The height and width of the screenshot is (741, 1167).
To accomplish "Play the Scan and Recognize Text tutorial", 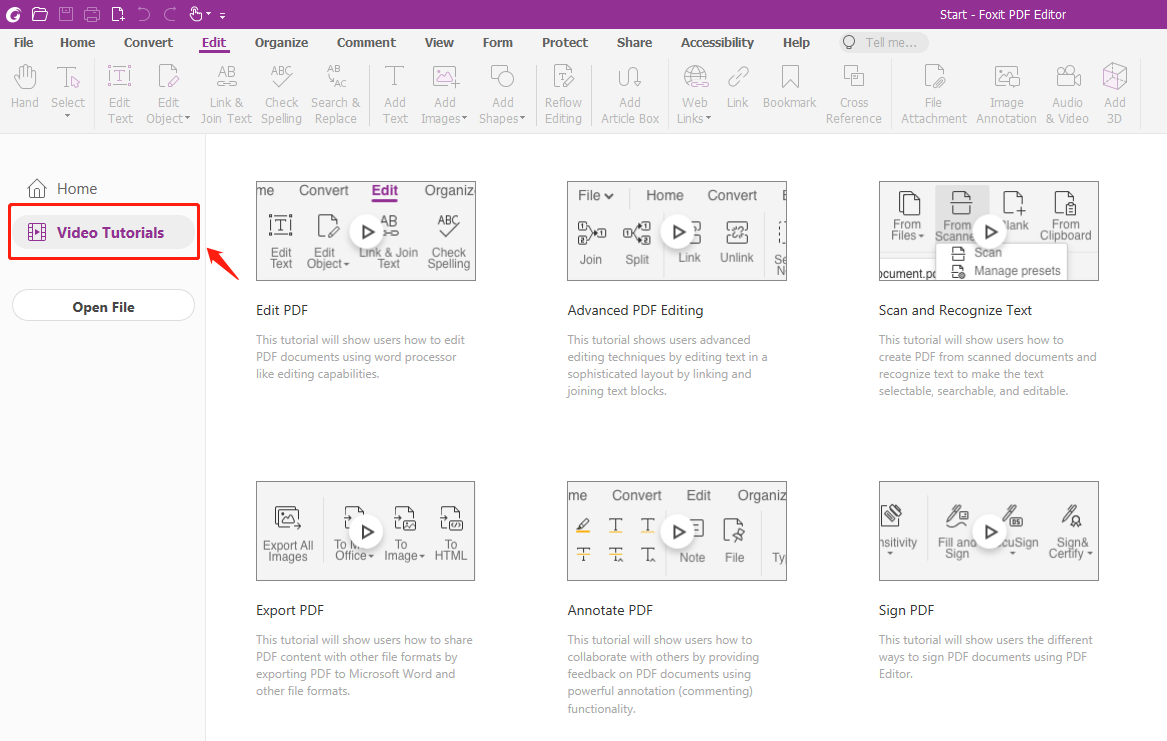I will click(x=990, y=231).
